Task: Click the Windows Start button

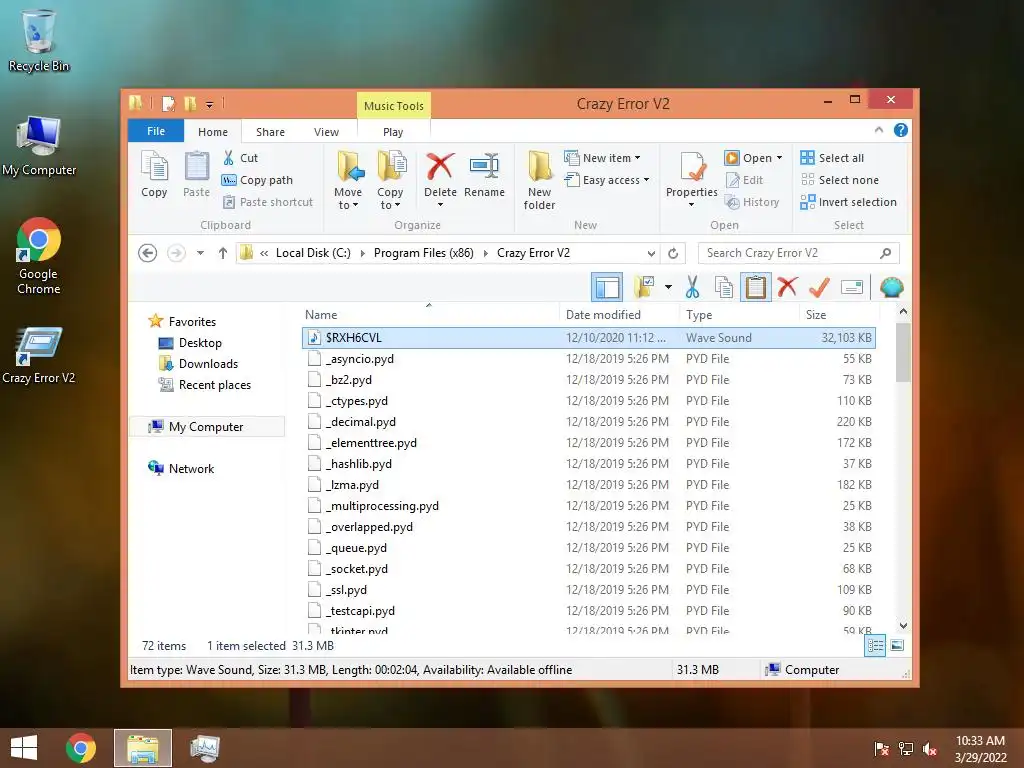Action: [24, 748]
